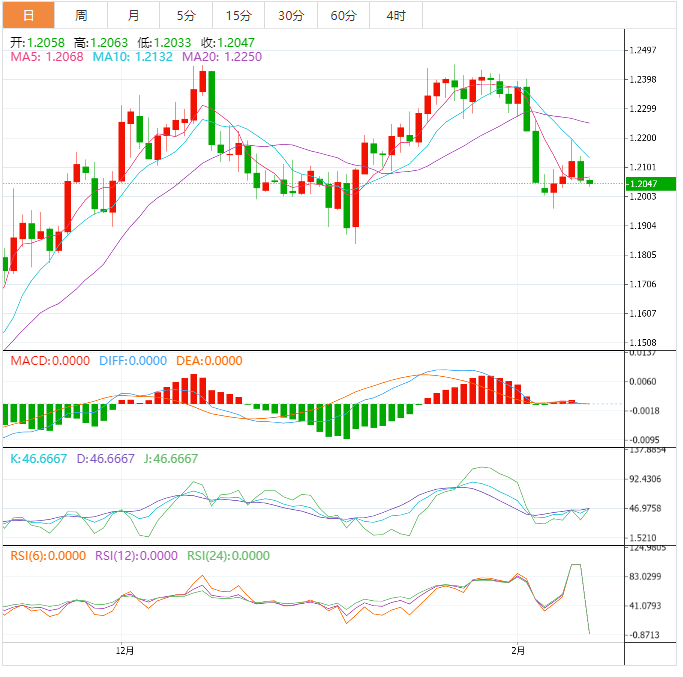683x677 pixels.
Task: Select the 15分 timeframe tab
Action: click(x=239, y=15)
